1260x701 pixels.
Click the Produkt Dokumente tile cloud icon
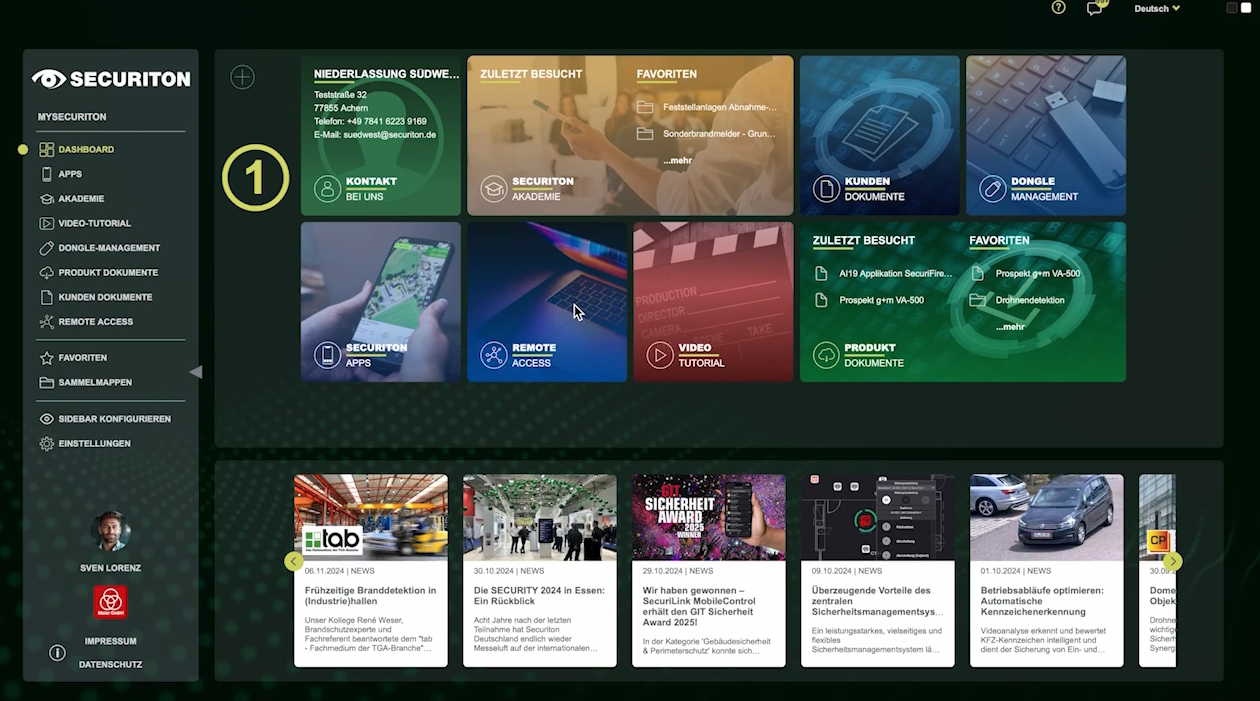pyautogui.click(x=826, y=355)
